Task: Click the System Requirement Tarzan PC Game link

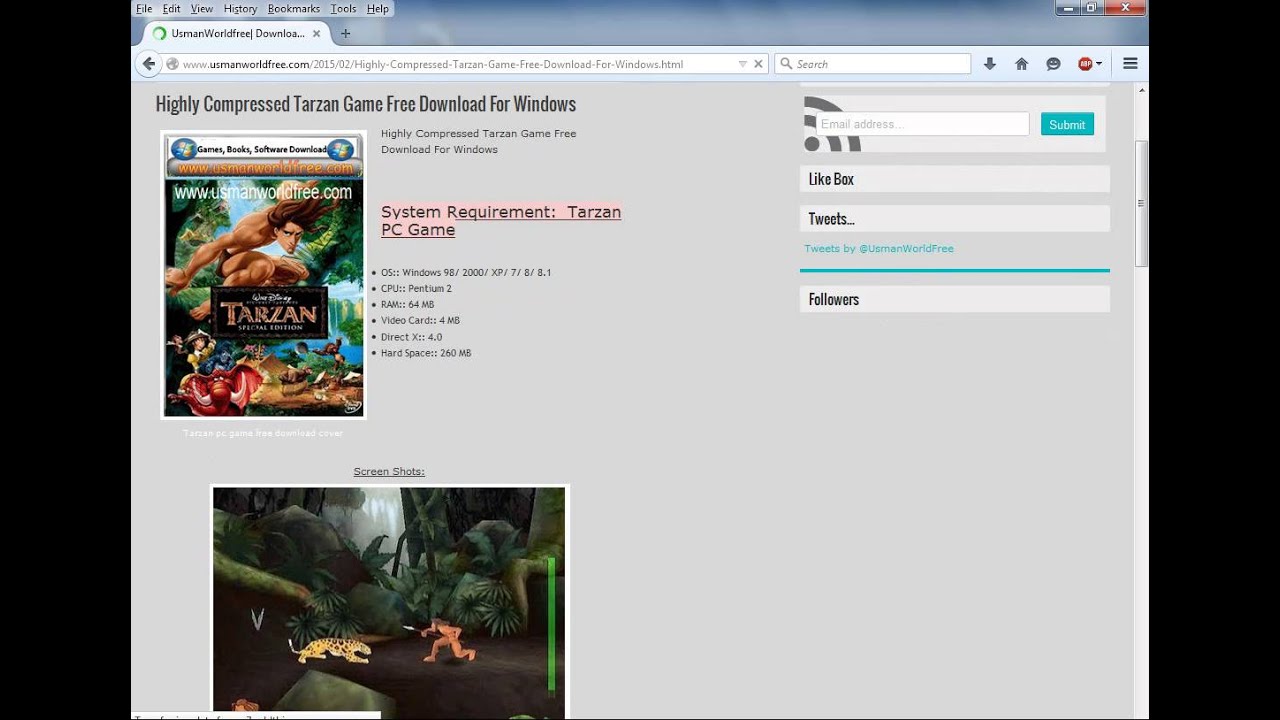Action: click(501, 221)
